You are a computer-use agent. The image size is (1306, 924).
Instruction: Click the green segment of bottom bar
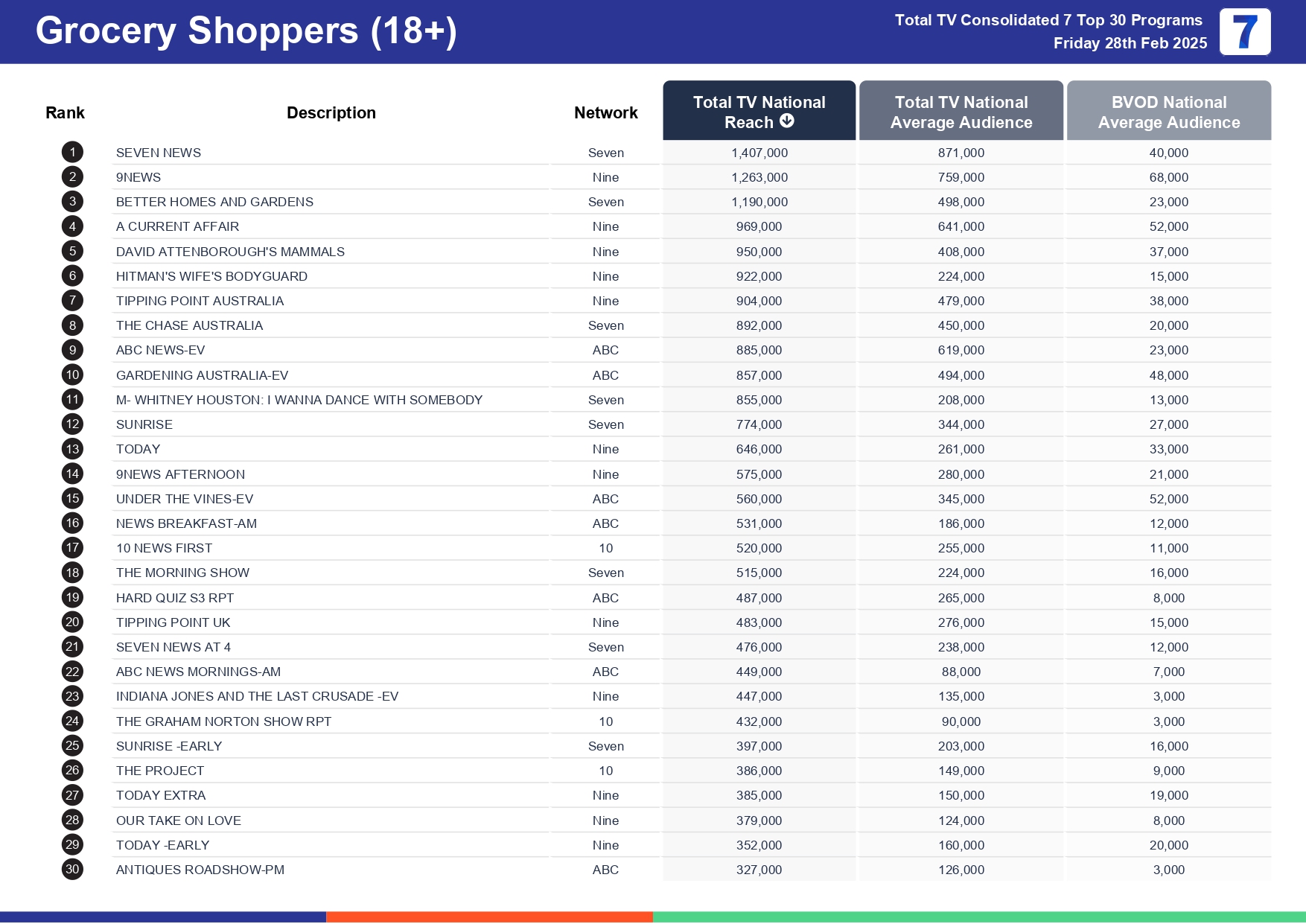[978, 917]
